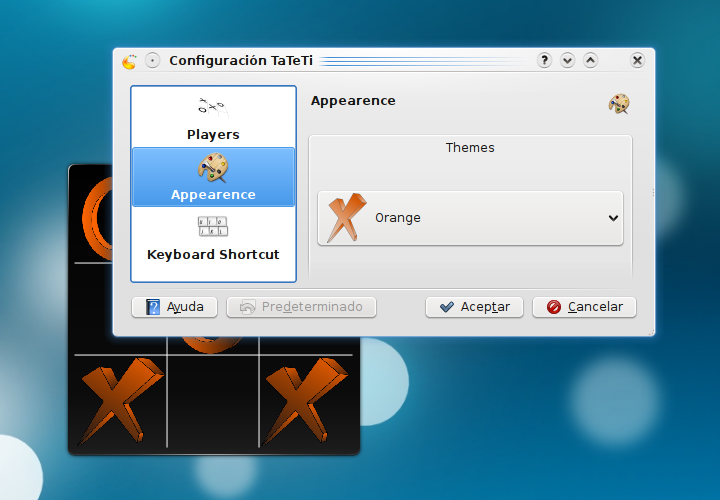Click the empty bottom-center cell of game board
This screenshot has height=500, width=720.
[213, 401]
